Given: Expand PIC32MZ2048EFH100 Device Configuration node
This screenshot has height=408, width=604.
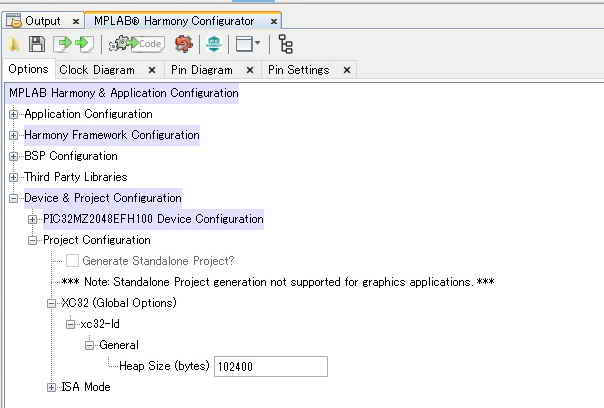Looking at the screenshot, I should 32,219.
